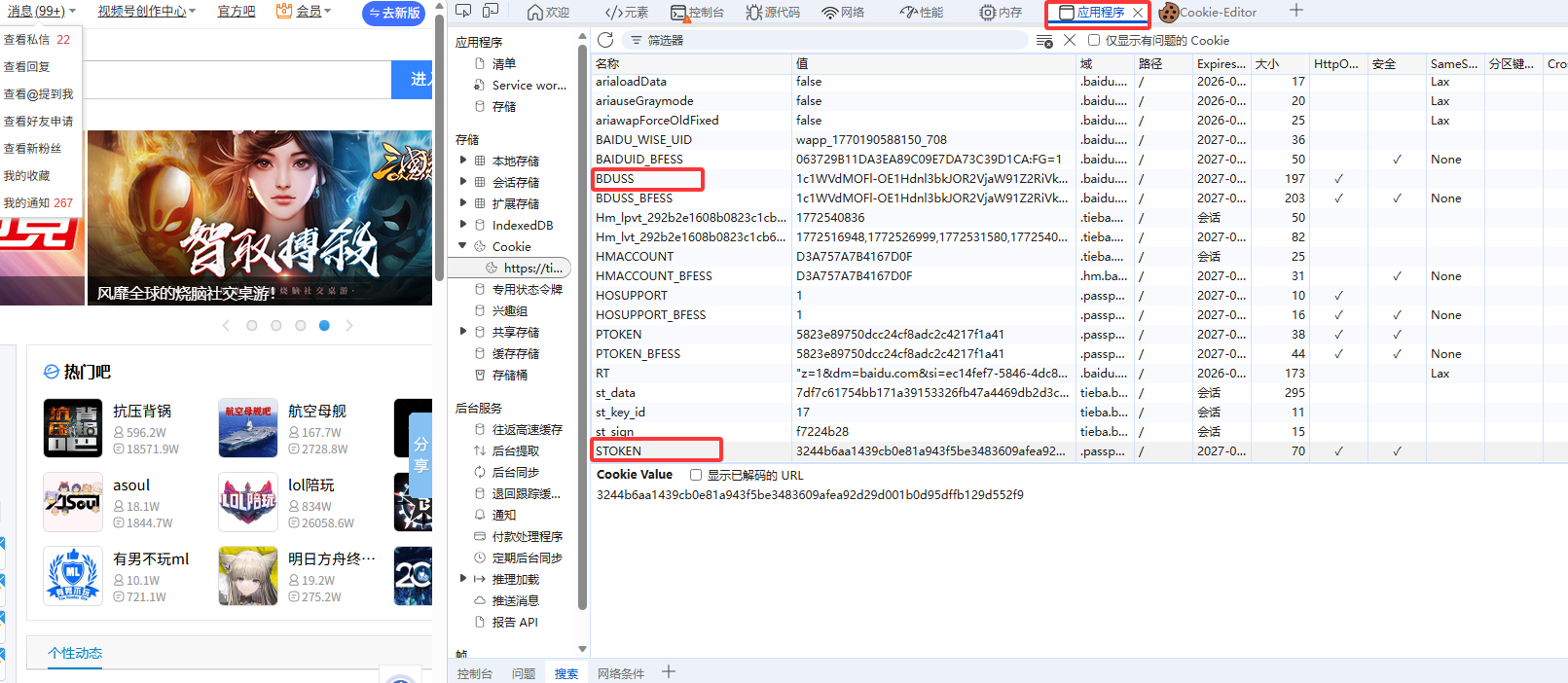Close the 应用程序 tab
Viewport: 1568px width, 683px height.
(1137, 13)
